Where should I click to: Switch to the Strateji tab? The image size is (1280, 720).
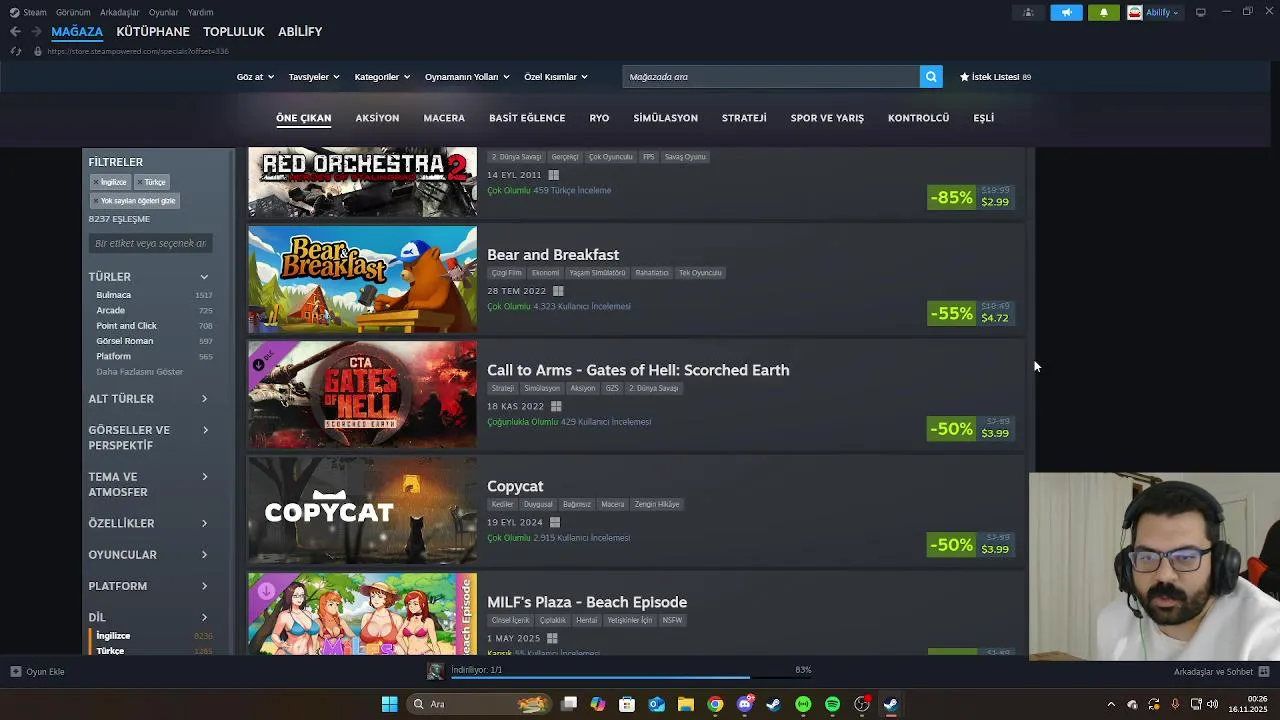744,118
